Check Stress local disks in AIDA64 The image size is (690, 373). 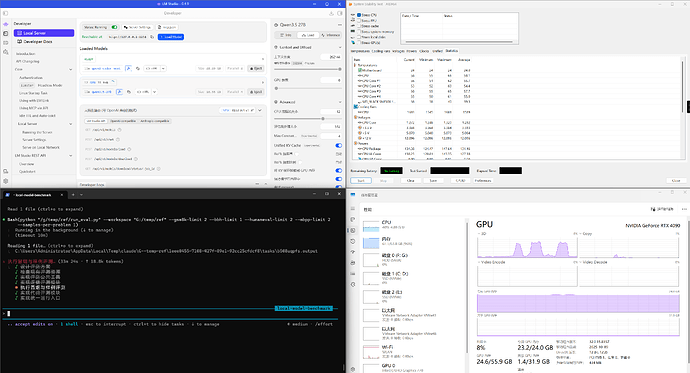(x=360, y=37)
